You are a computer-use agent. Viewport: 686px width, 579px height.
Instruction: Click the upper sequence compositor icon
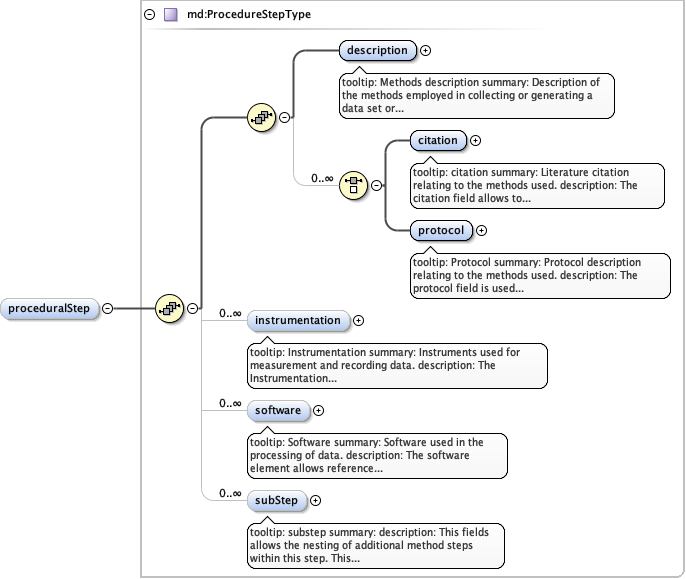261,117
